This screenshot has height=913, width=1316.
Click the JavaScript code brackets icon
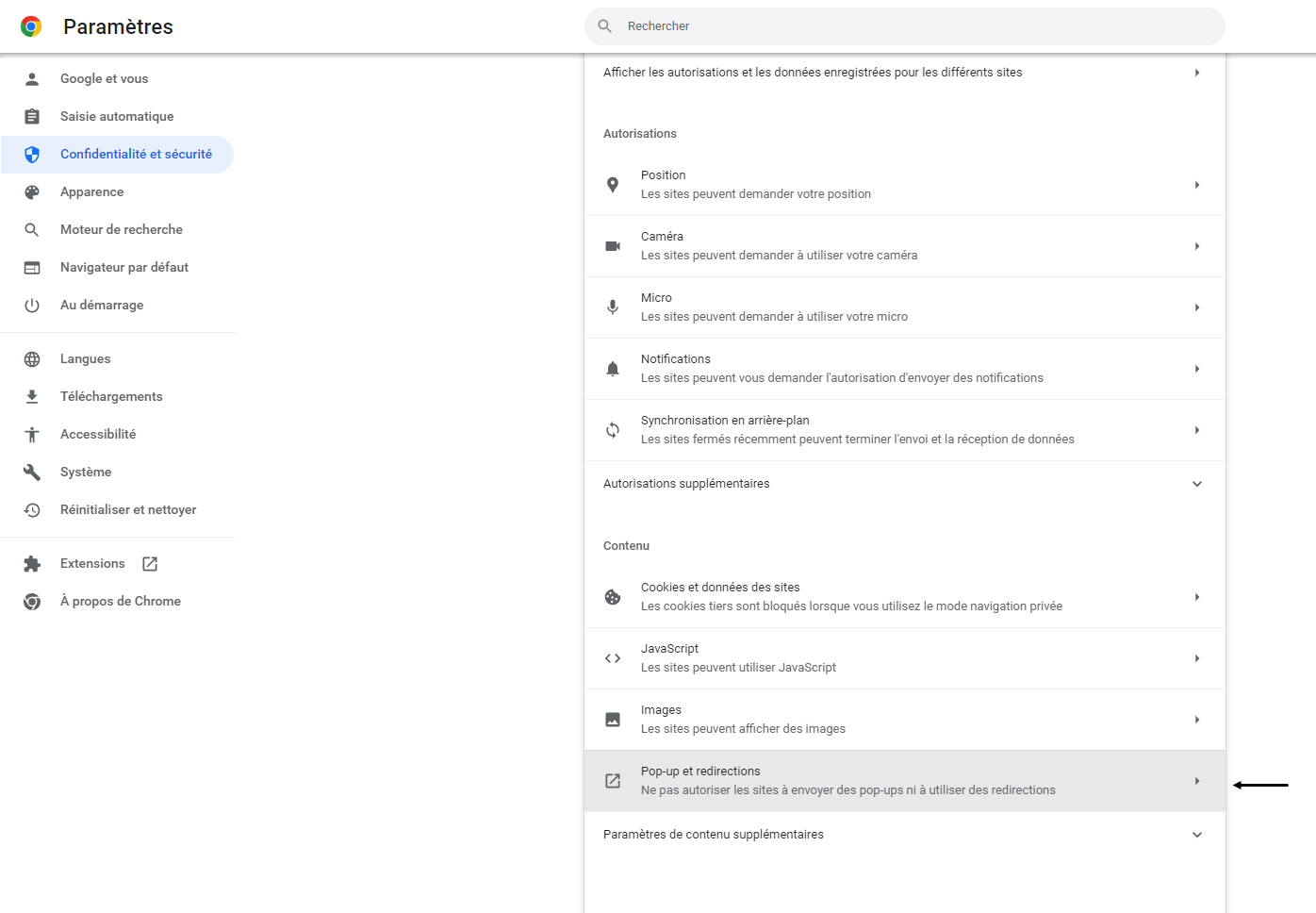[613, 657]
